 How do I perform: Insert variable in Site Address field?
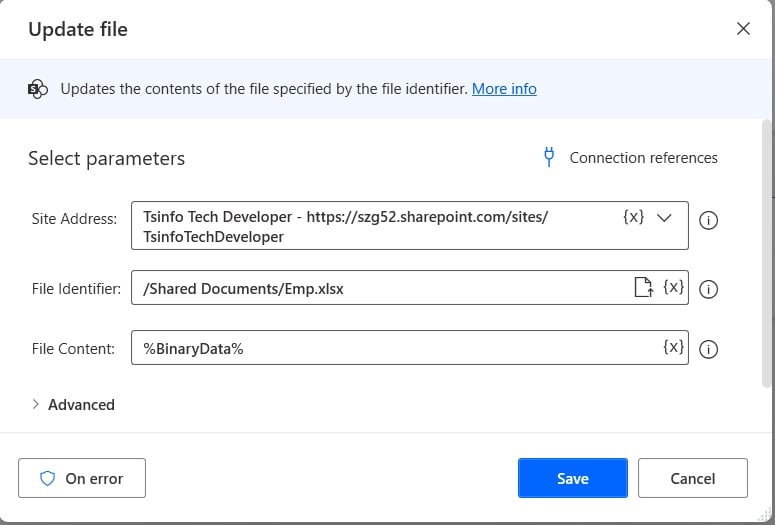pos(633,217)
